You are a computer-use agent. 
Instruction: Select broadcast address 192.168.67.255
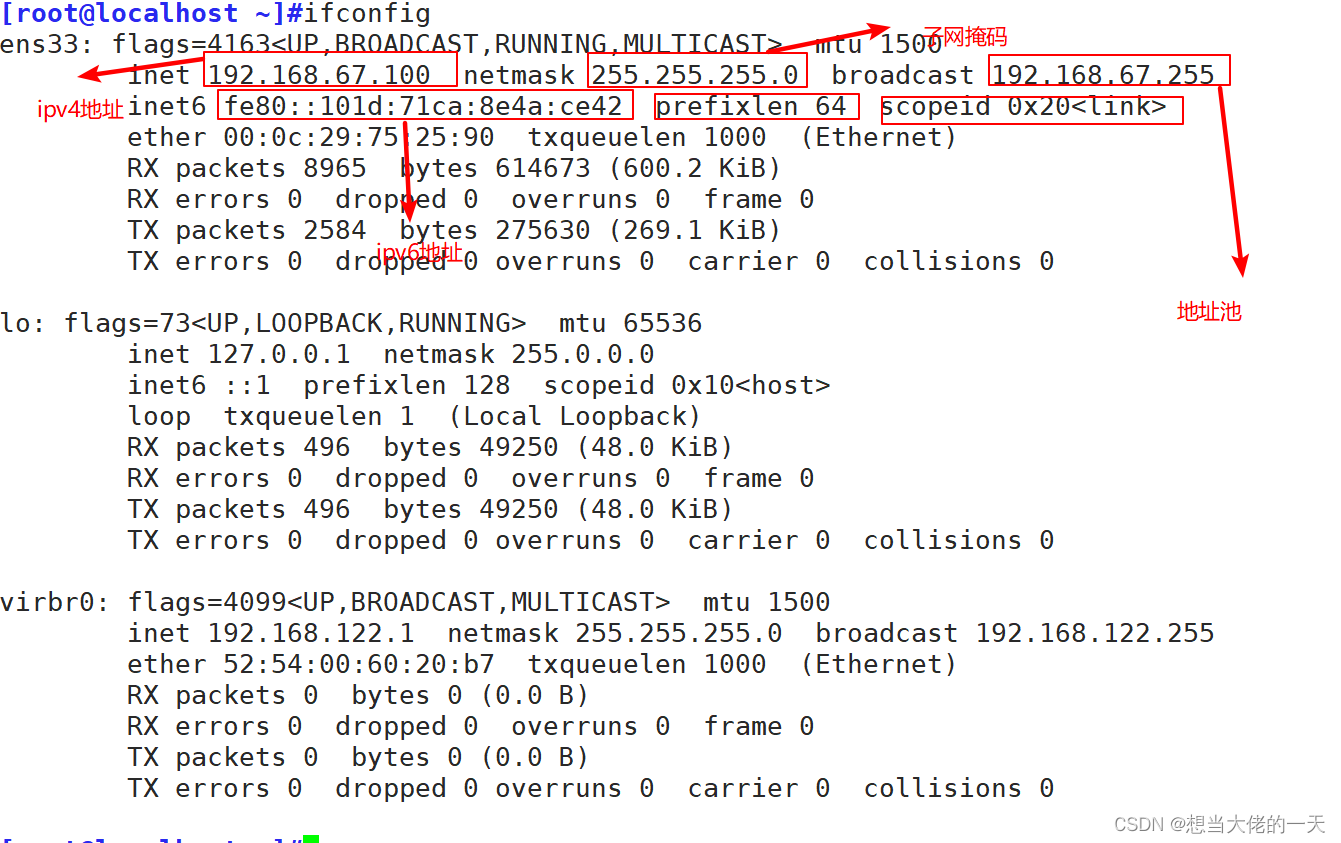[1103, 75]
